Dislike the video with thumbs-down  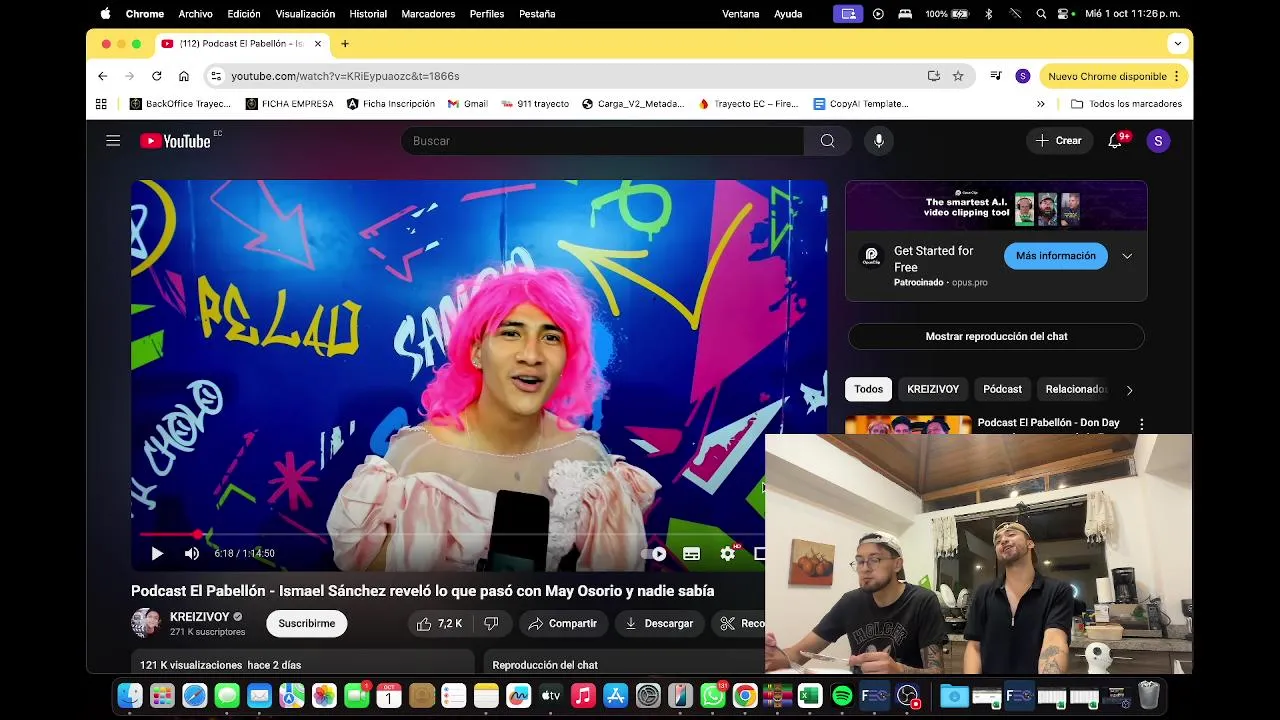(491, 623)
